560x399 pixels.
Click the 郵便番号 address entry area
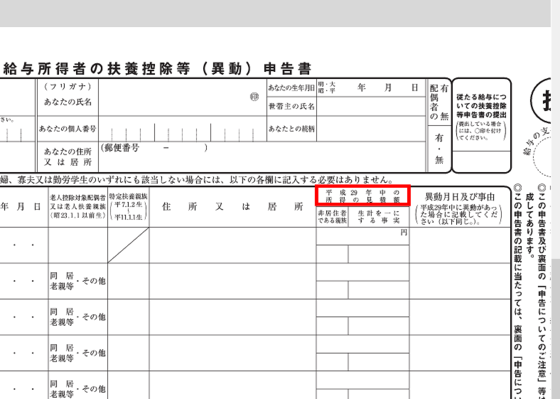click(262, 157)
